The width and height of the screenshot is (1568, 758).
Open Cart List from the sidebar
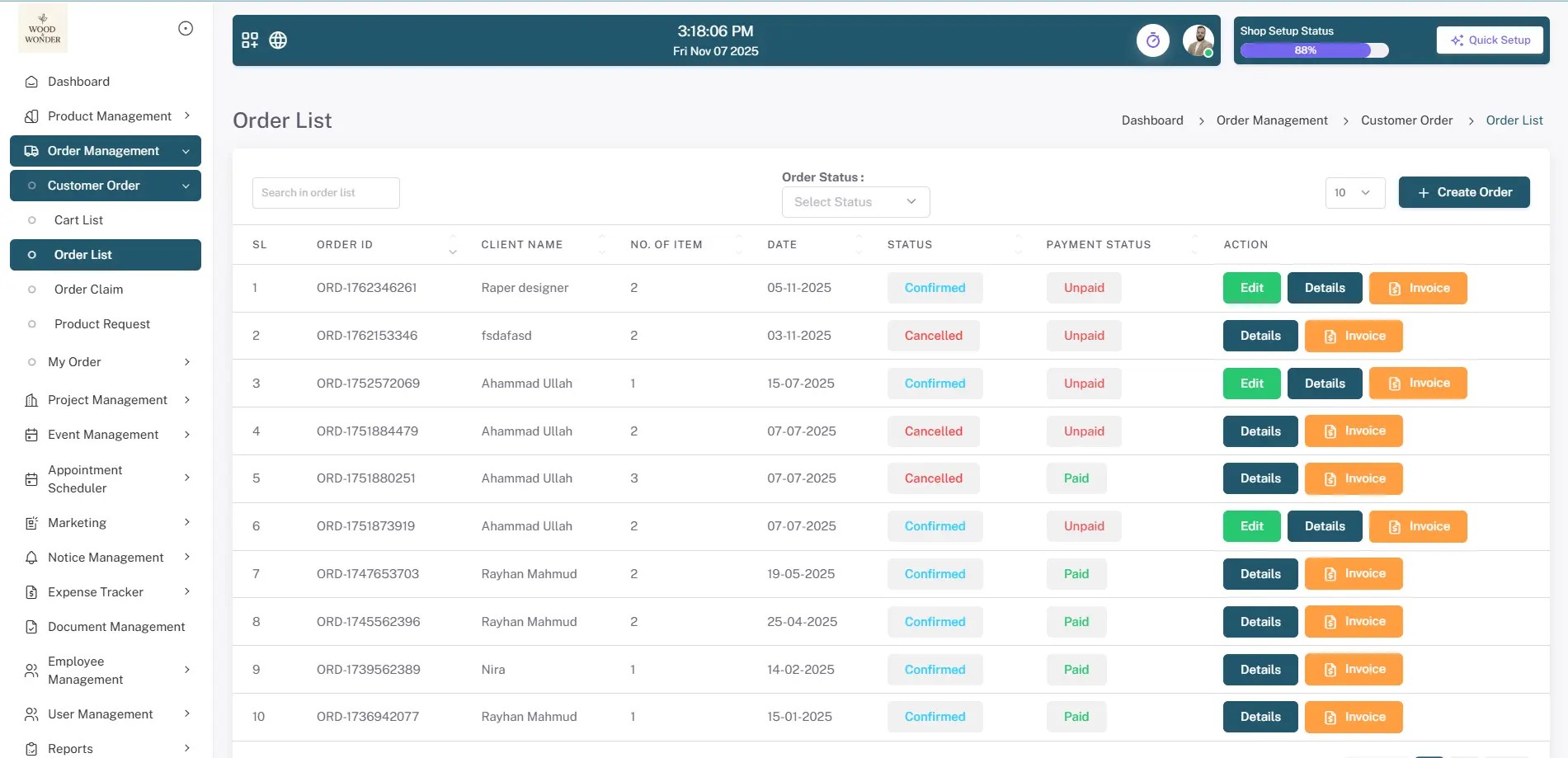tap(78, 219)
